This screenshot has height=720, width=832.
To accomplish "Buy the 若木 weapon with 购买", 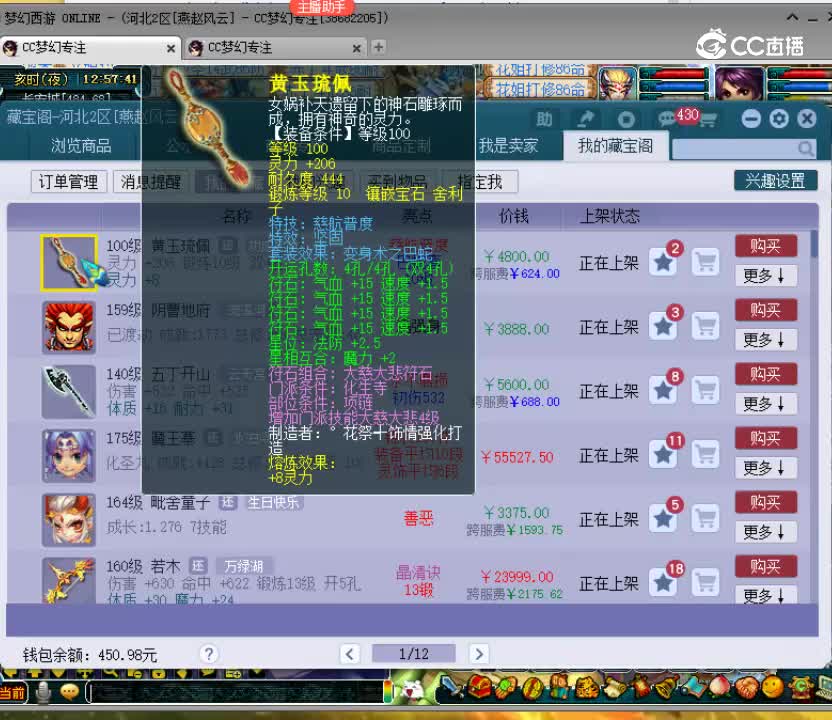I will coord(766,567).
